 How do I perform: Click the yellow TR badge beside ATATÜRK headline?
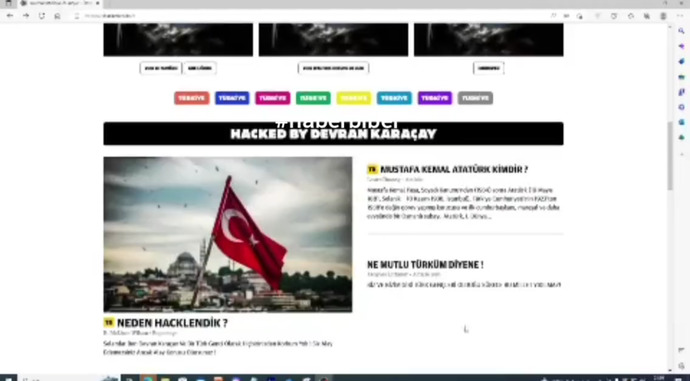click(372, 169)
